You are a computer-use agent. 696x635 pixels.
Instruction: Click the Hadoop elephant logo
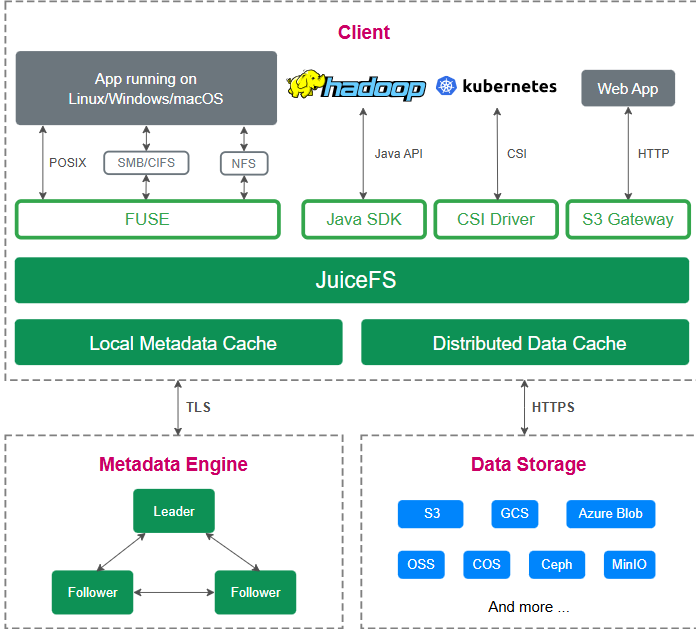pyautogui.click(x=304, y=83)
